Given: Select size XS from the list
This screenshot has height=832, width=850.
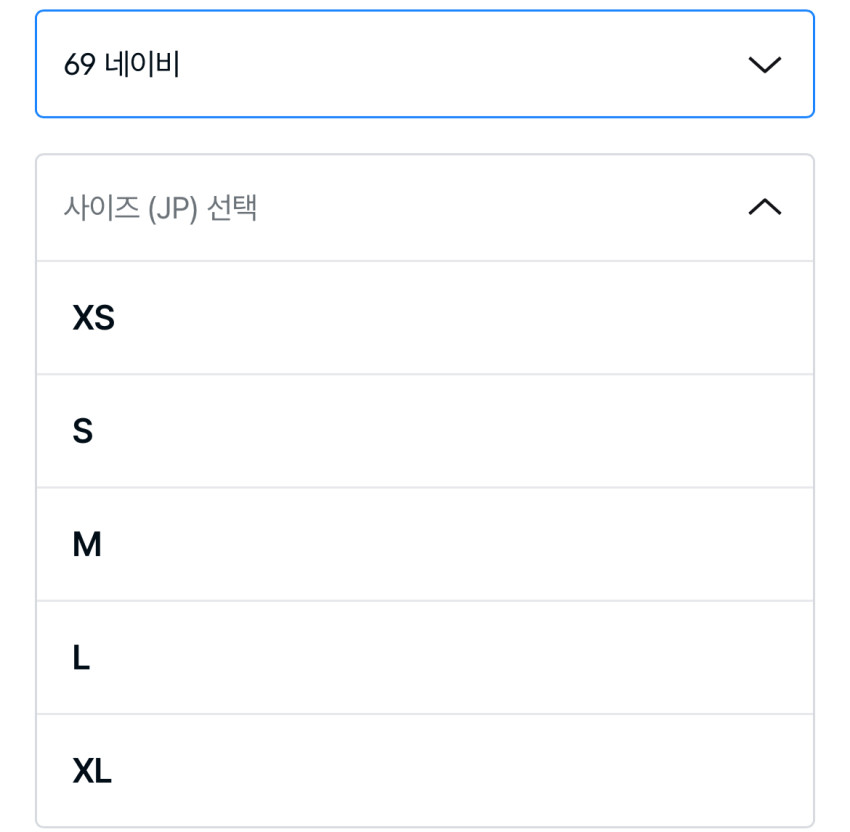Looking at the screenshot, I should [424, 318].
